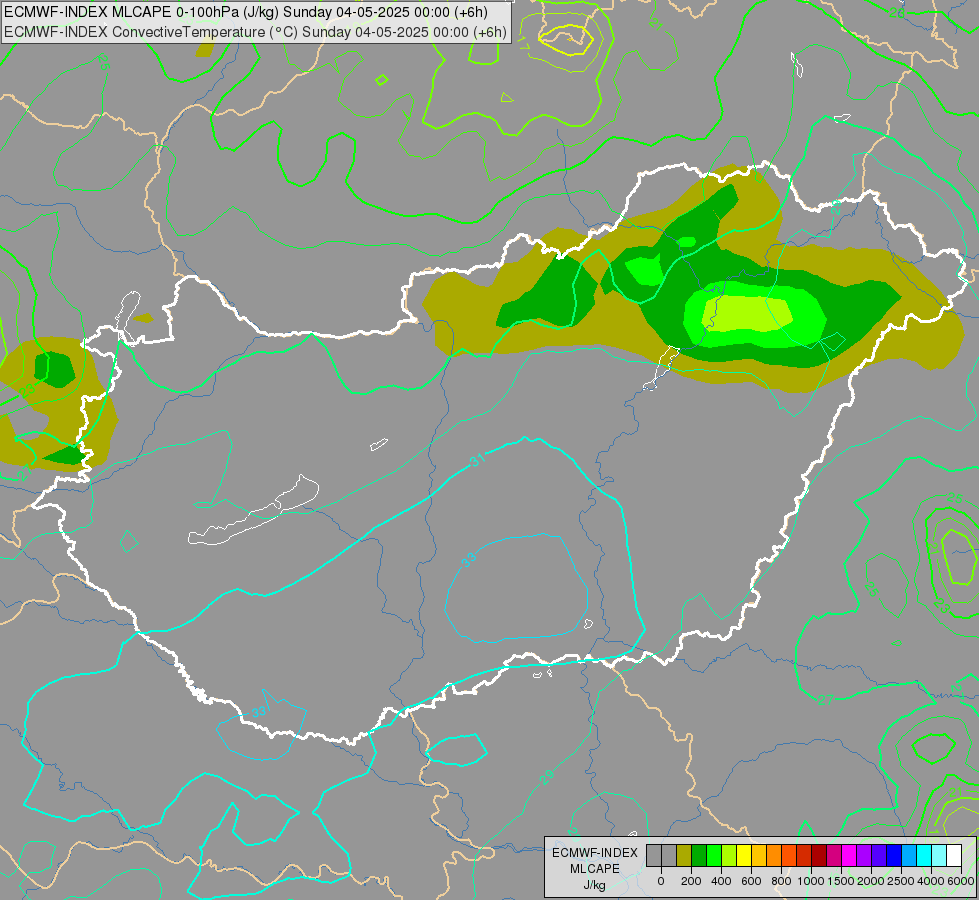Select the legend tick value '600'

(x=751, y=881)
